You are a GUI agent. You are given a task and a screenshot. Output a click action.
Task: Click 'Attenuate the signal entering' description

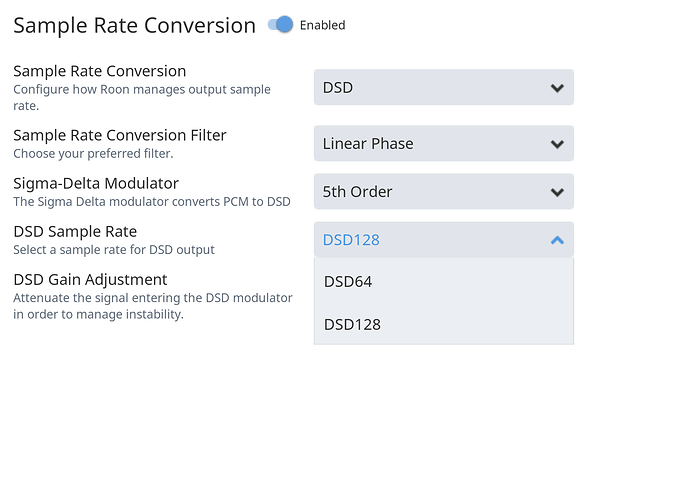pyautogui.click(x=153, y=306)
